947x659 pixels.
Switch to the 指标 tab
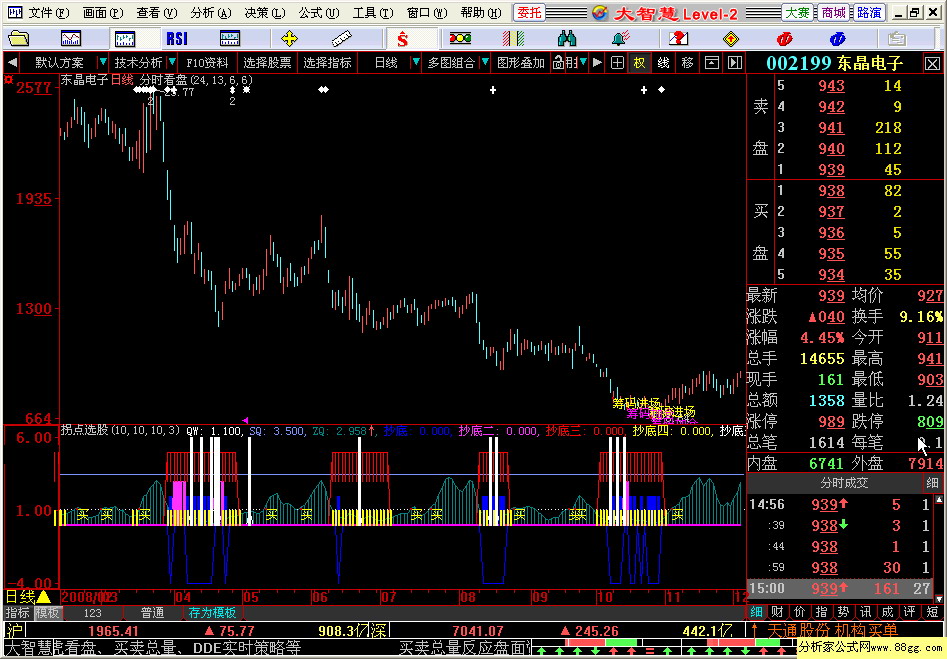click(x=18, y=612)
